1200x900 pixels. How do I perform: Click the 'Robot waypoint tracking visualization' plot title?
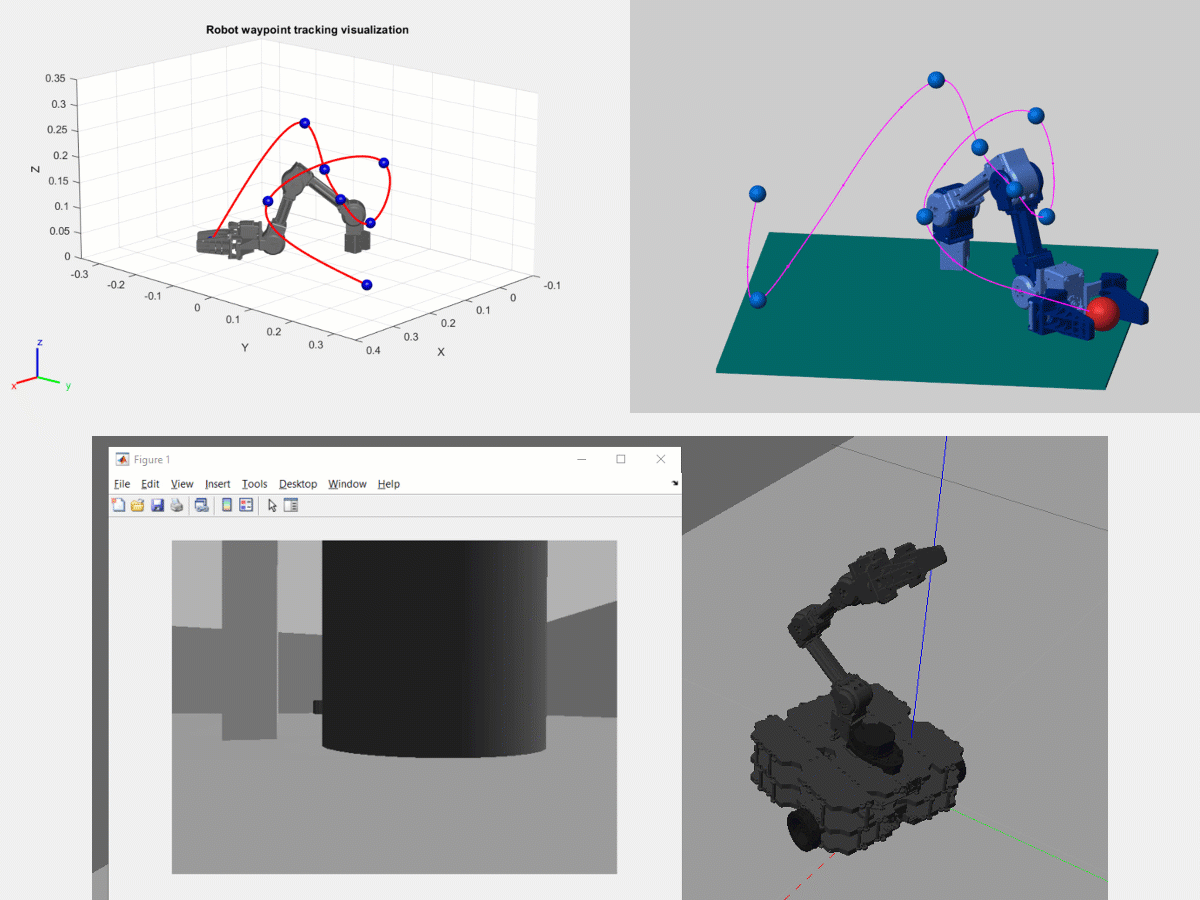(x=307, y=30)
